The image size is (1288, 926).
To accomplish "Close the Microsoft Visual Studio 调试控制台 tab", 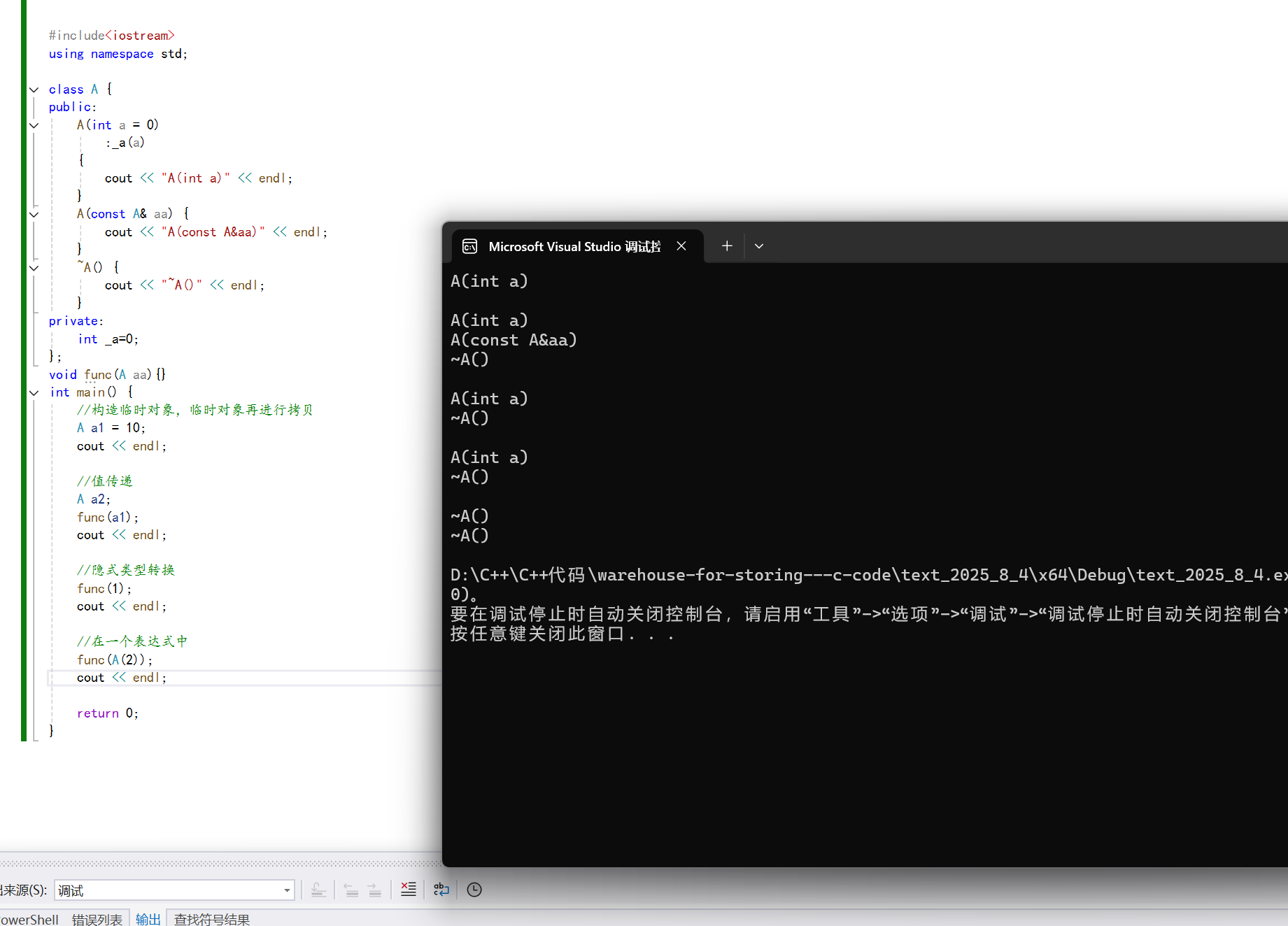I will [x=681, y=246].
